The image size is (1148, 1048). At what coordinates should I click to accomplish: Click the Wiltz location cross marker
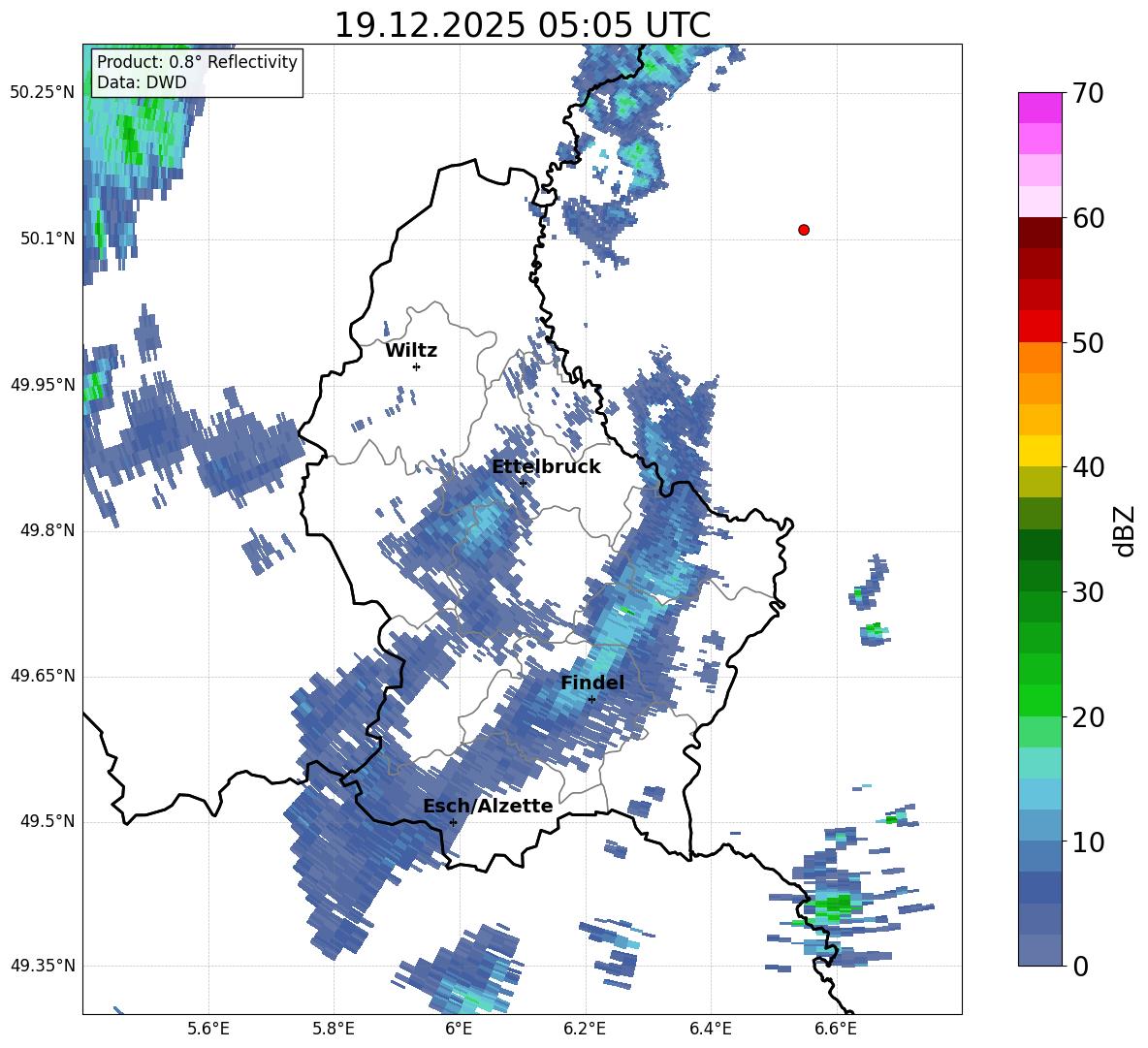416,366
